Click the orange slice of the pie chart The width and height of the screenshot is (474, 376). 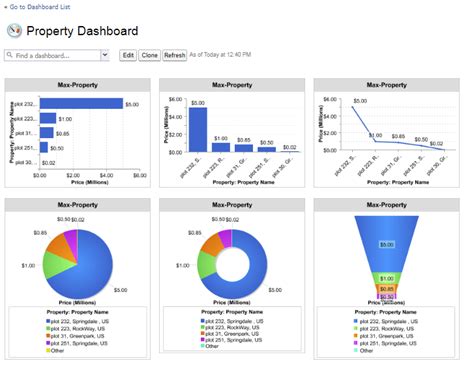[x=61, y=247]
